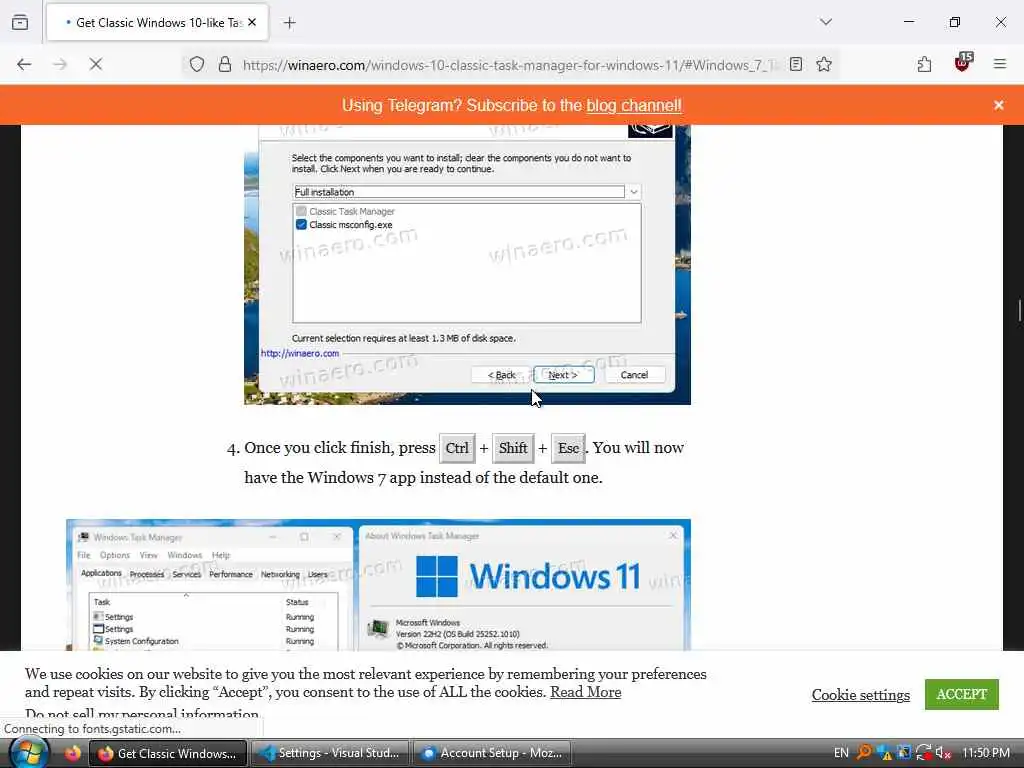
Task: Open a new tab with plus button
Action: pyautogui.click(x=289, y=23)
